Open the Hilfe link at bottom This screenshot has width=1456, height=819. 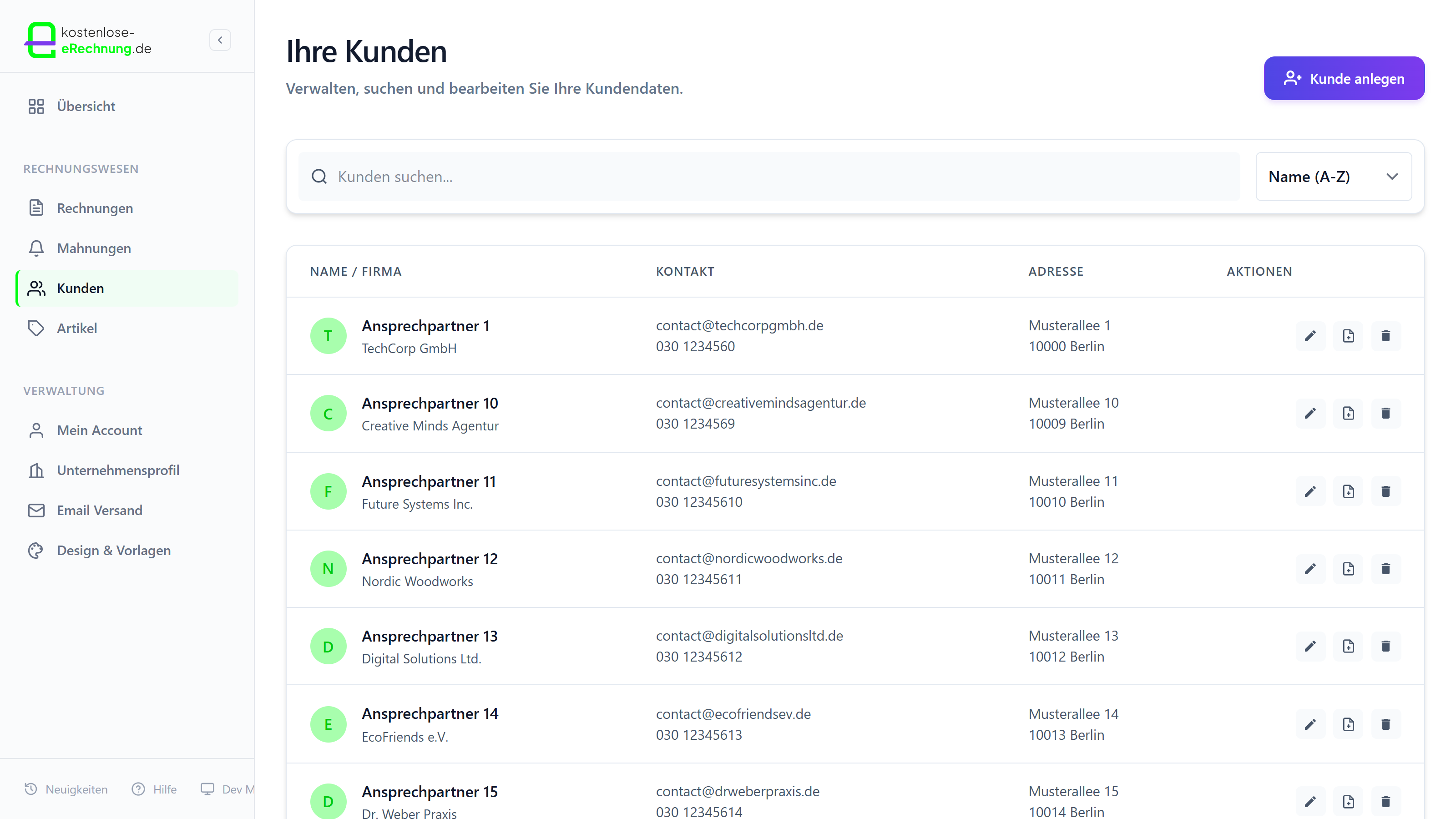[x=154, y=789]
